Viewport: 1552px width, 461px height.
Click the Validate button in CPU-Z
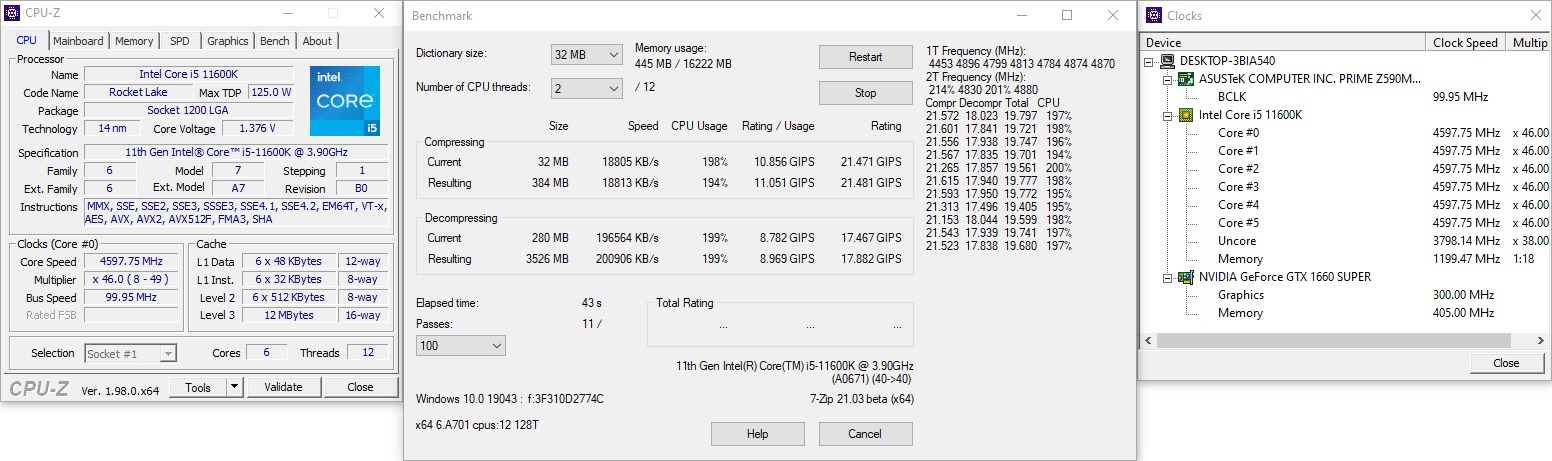point(283,387)
